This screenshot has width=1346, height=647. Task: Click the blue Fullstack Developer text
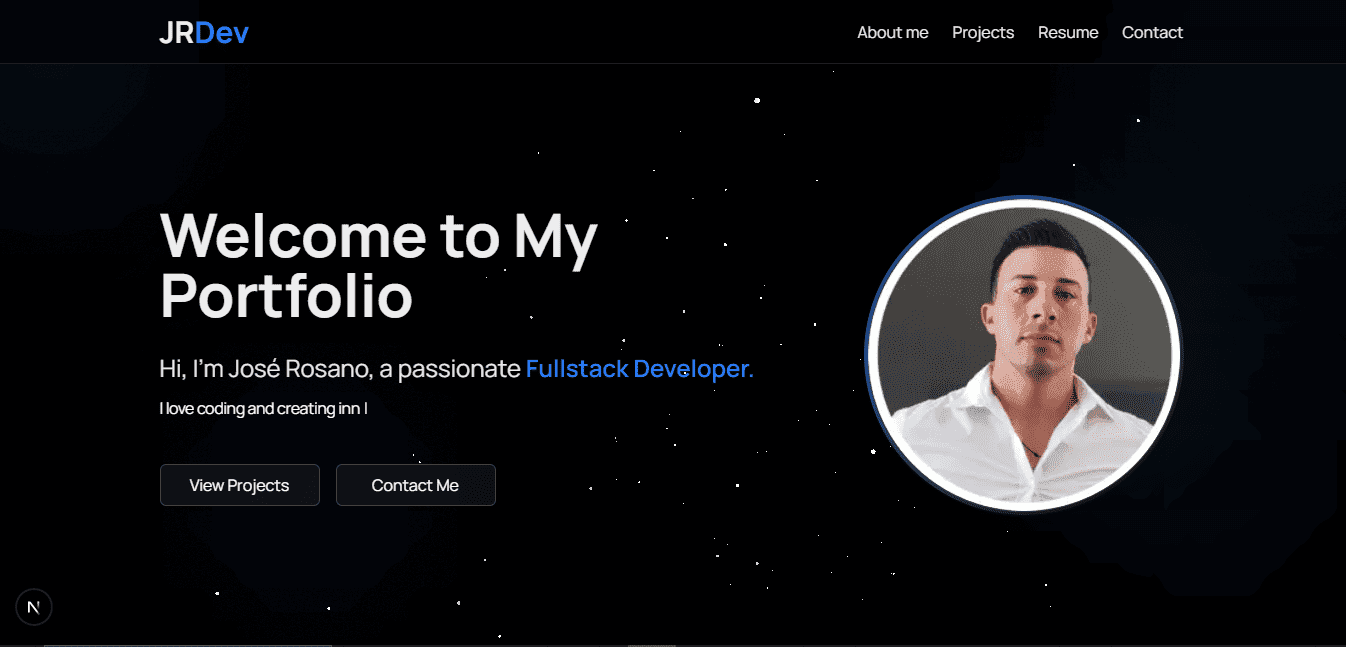point(640,369)
